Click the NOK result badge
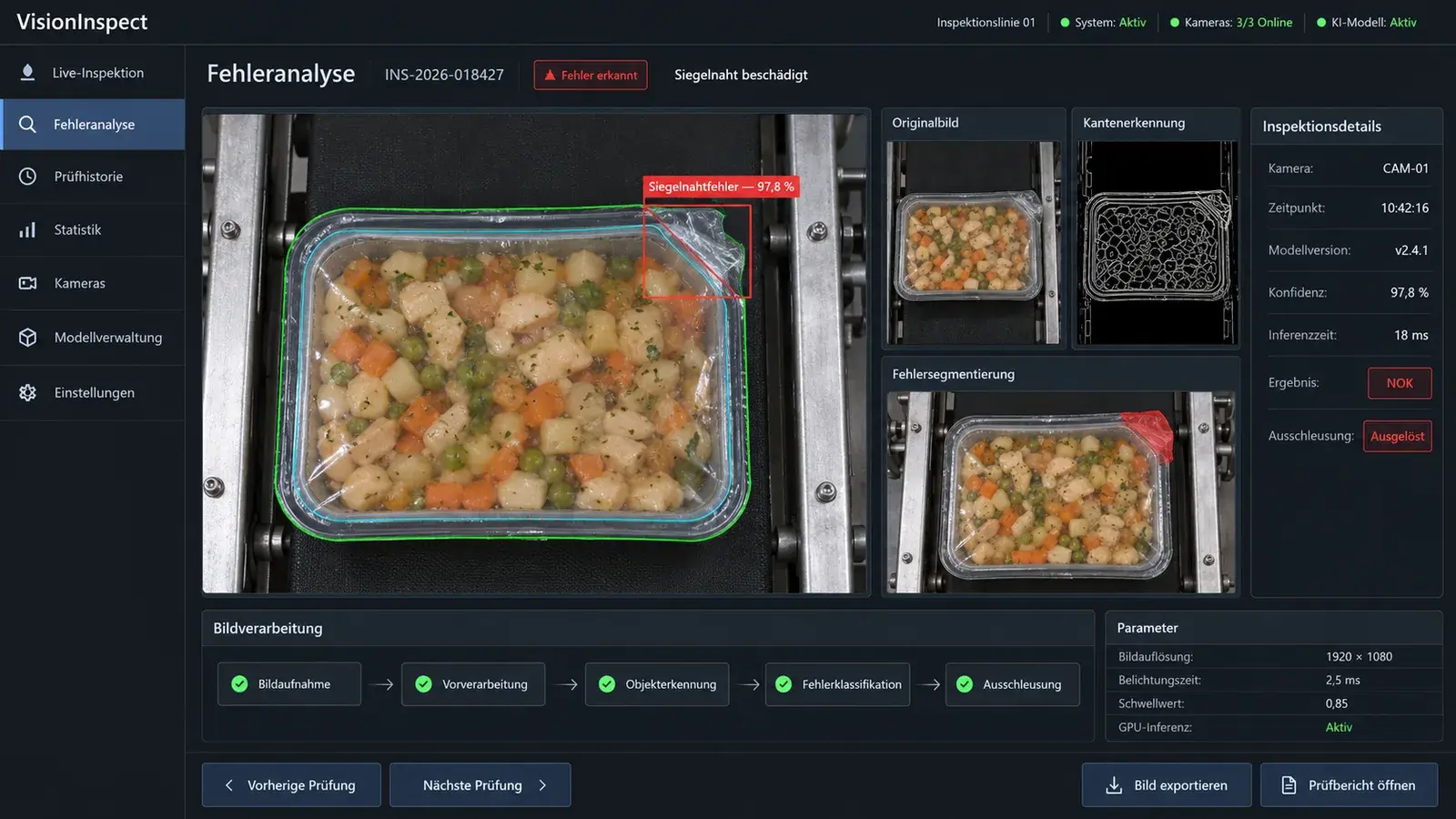Viewport: 1456px width, 819px height. 1400,383
